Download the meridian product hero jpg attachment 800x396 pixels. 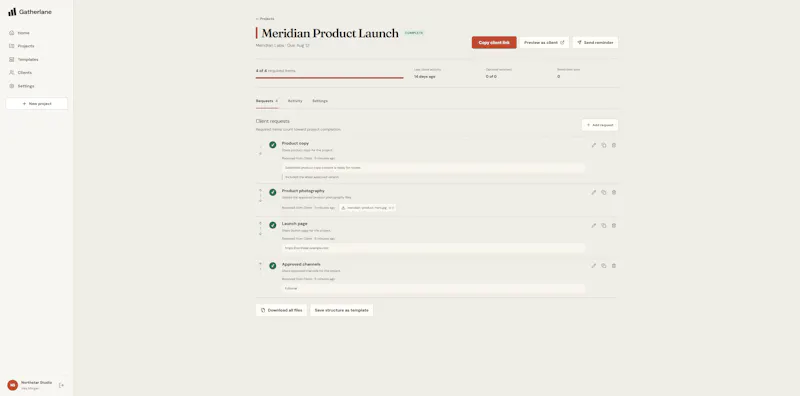coord(367,208)
